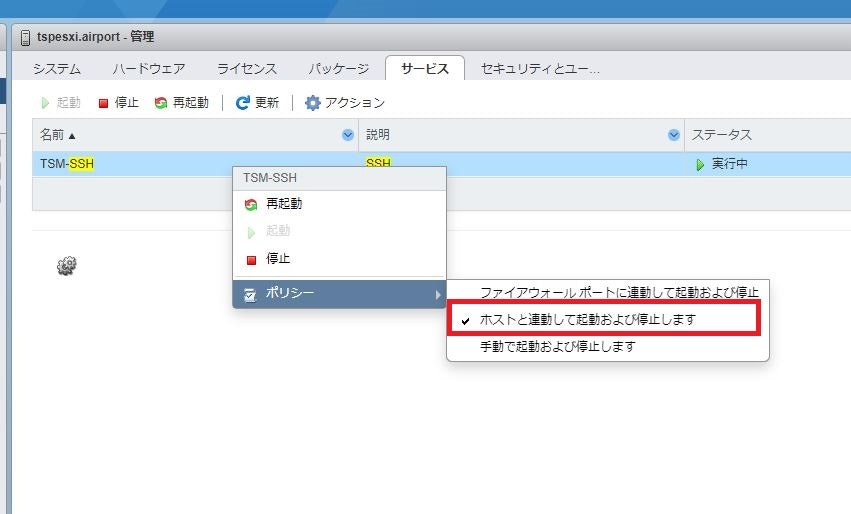Image resolution: width=851 pixels, height=514 pixels.
Task: Choose 停止 in the context menu
Action: (x=339, y=259)
